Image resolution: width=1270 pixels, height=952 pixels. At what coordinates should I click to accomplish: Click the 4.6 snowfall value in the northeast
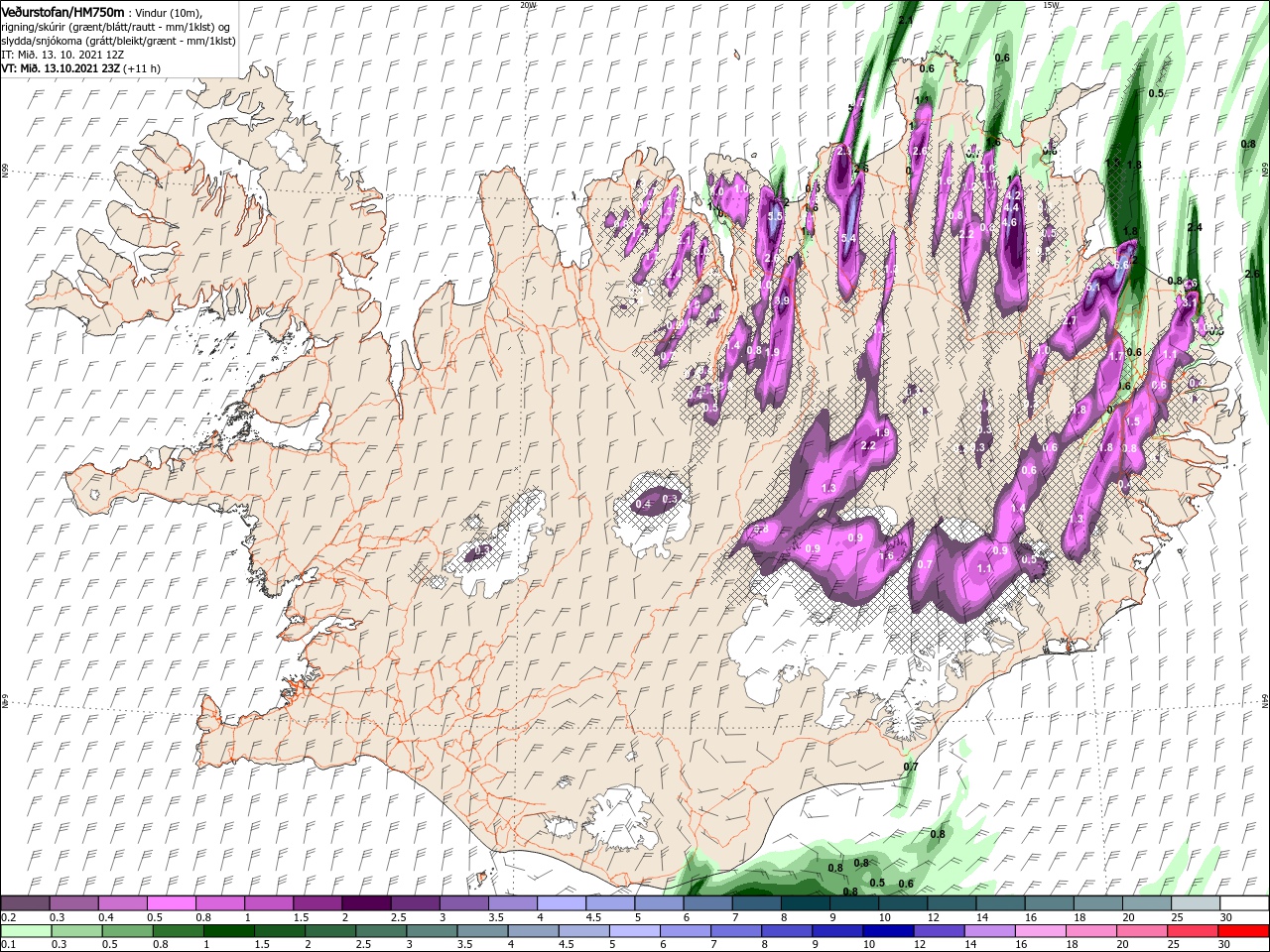pyautogui.click(x=1010, y=223)
